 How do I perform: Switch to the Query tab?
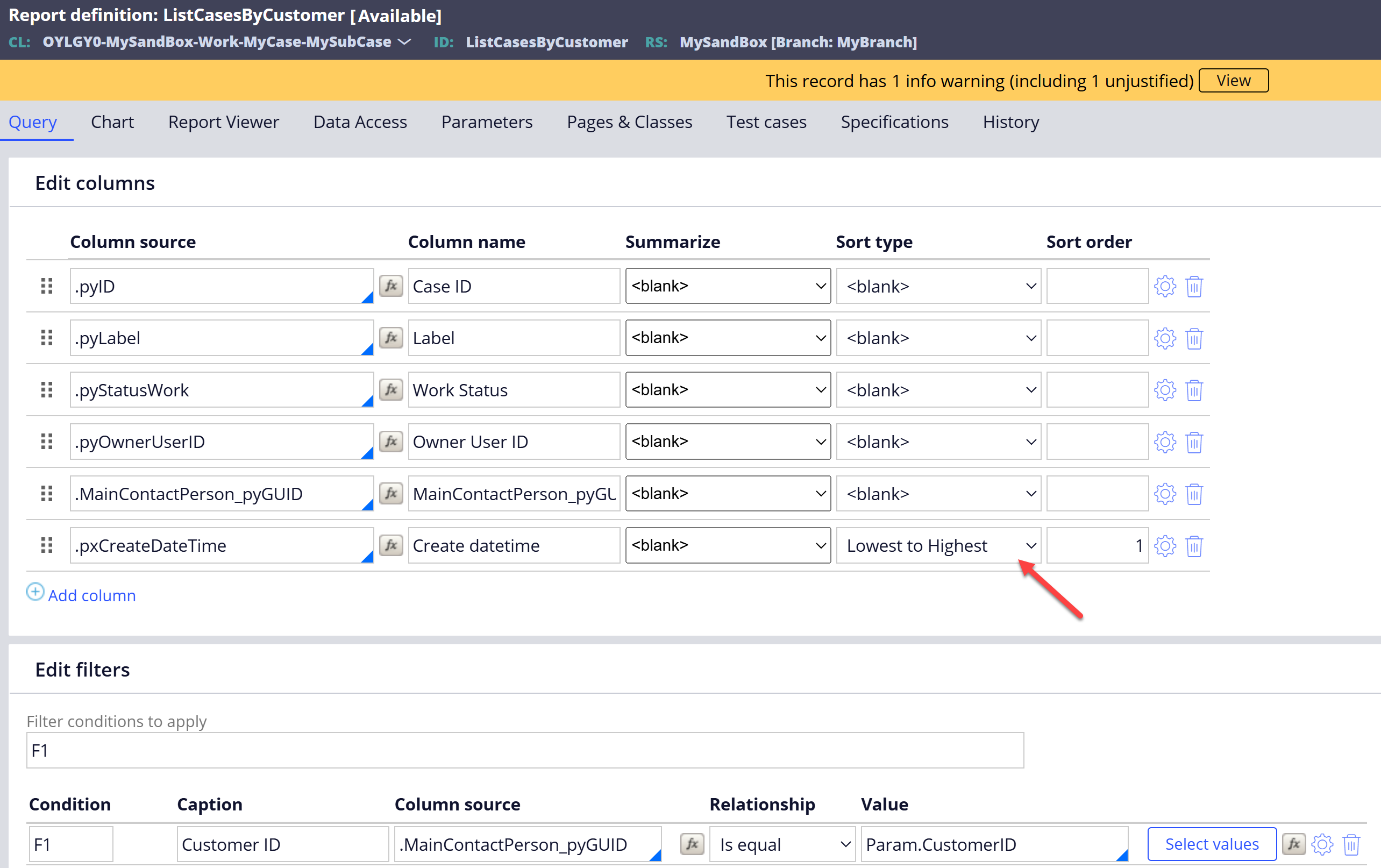point(33,122)
